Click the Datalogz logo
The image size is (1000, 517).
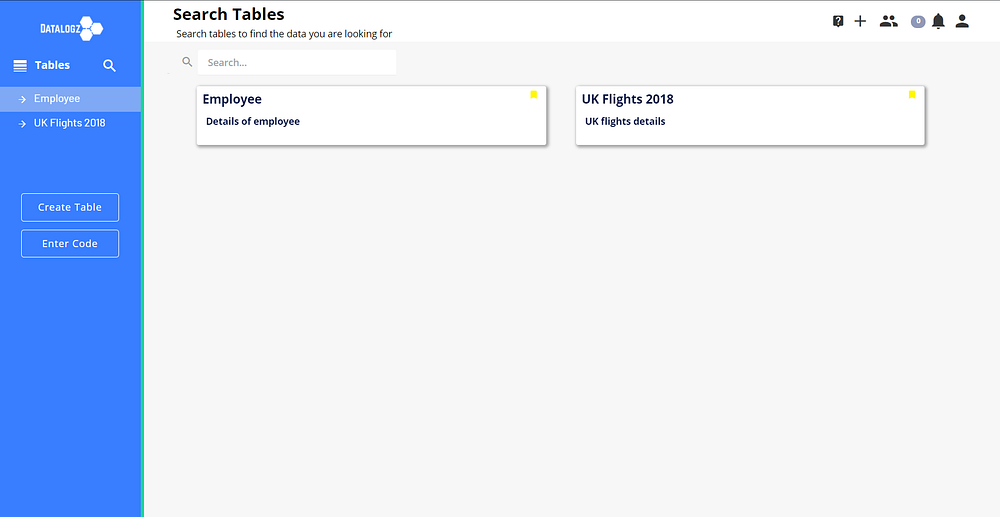click(71, 29)
